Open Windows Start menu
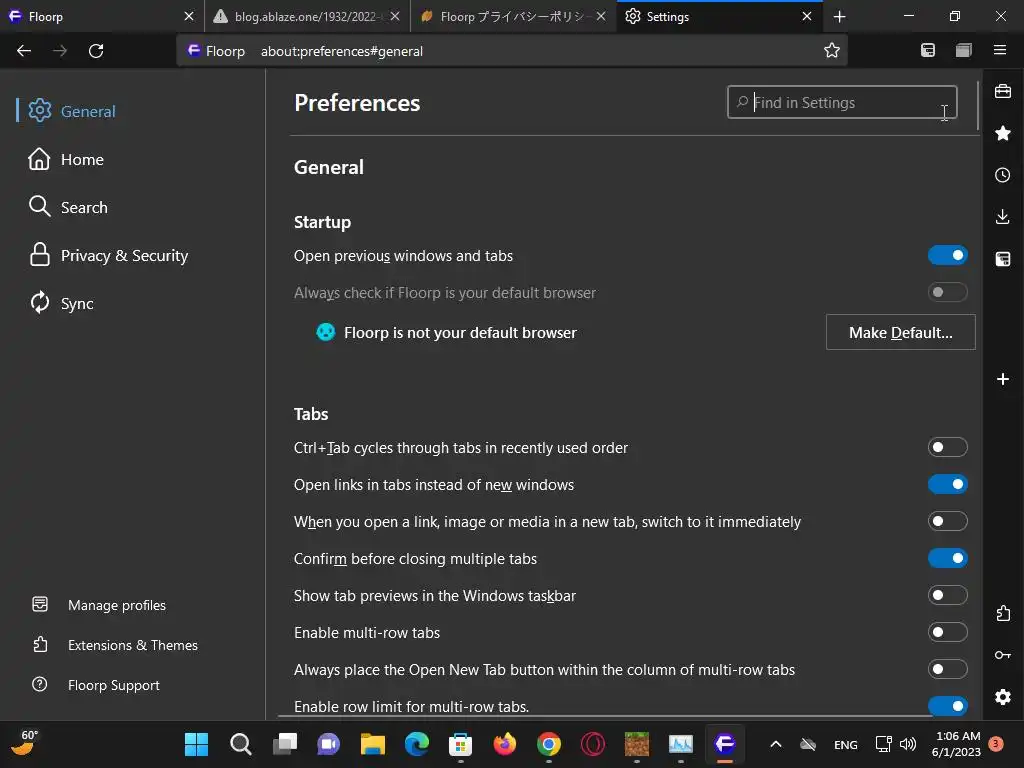 click(x=196, y=744)
